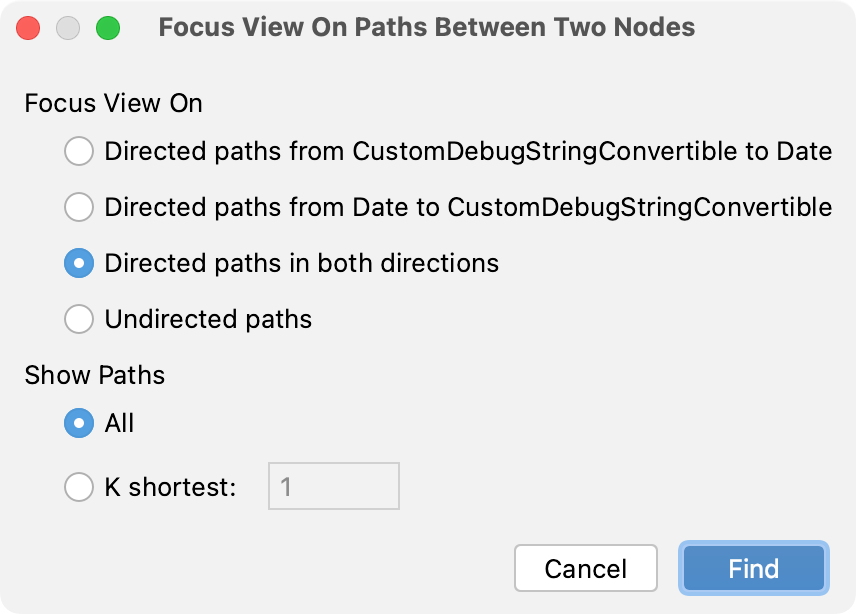Select the Undirected paths radio circle
Viewport: 856px width, 614px height.
(x=79, y=319)
